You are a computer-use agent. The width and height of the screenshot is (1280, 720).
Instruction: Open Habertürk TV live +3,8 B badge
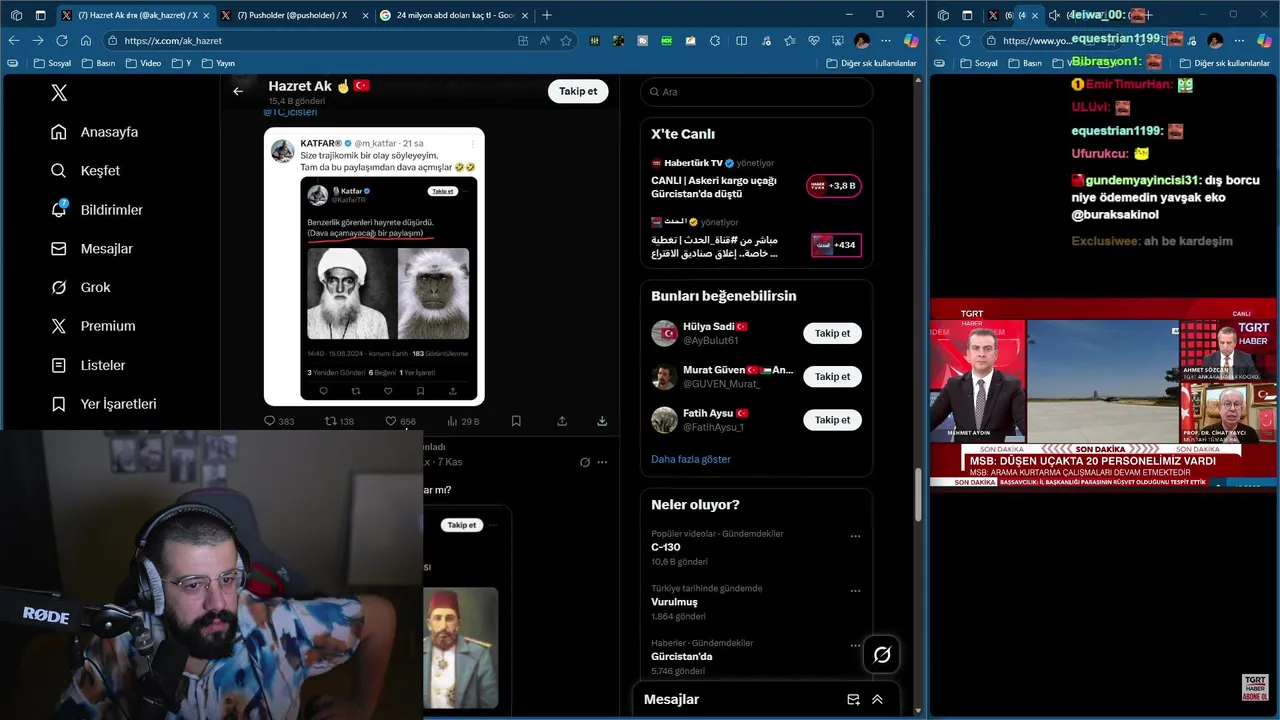click(x=834, y=186)
